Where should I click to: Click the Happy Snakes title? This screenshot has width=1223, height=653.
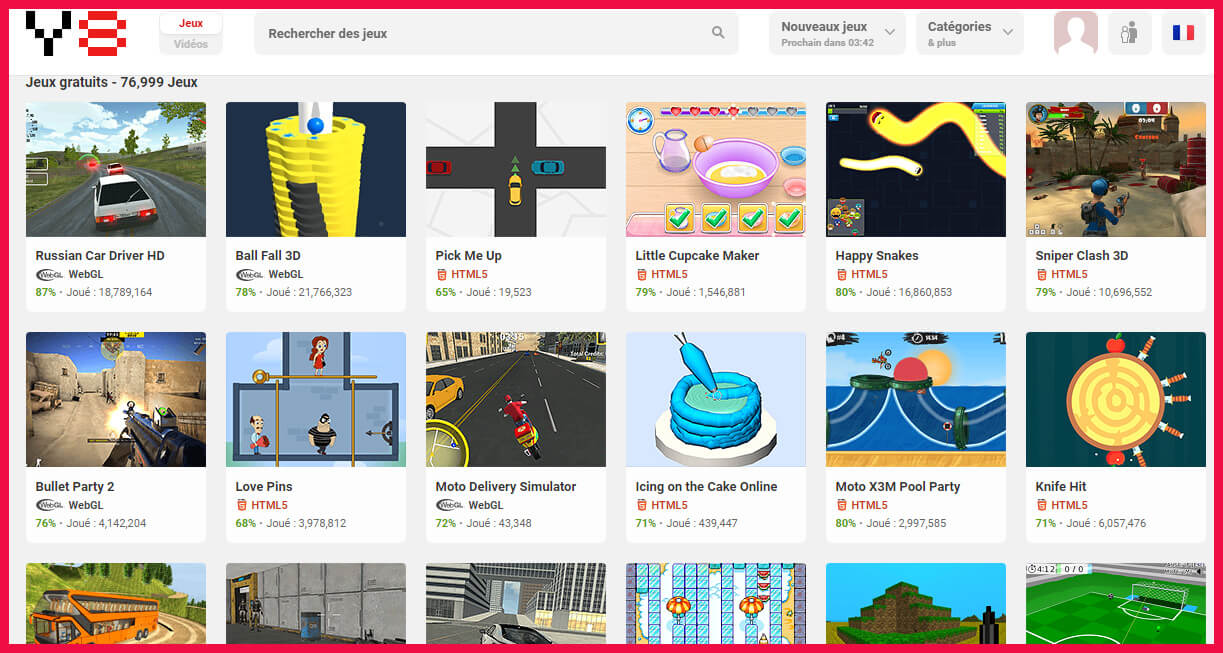pyautogui.click(x=877, y=256)
